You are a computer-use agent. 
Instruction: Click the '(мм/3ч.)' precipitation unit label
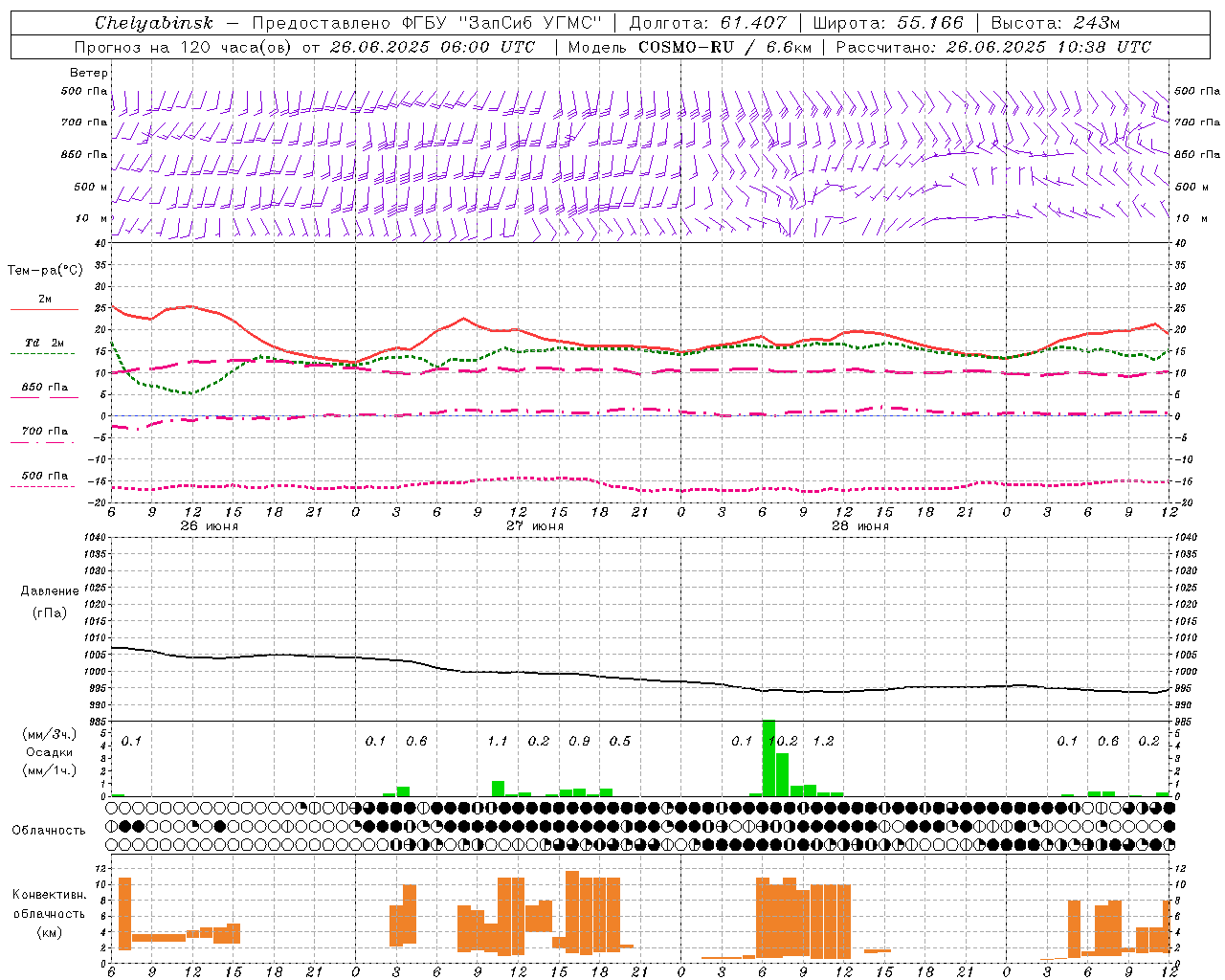pos(49,734)
